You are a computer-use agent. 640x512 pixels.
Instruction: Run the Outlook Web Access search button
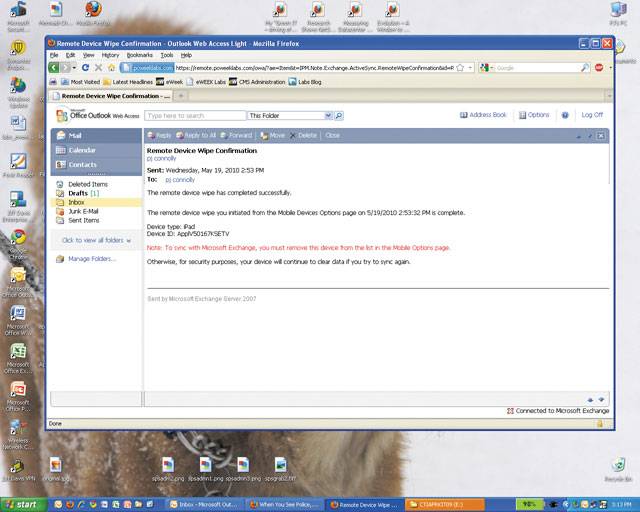tap(339, 116)
